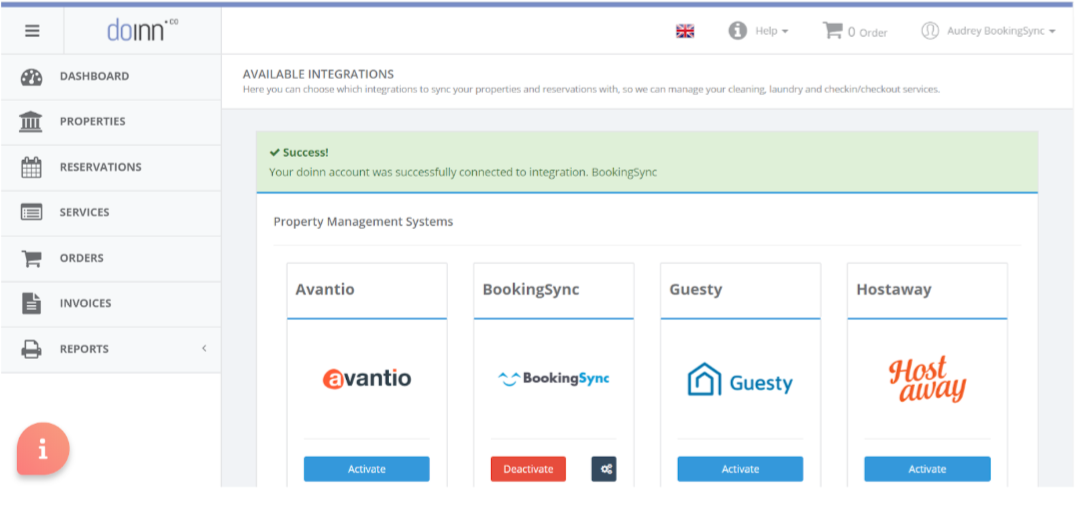This screenshot has height=506, width=1086.
Task: Click the Reservations calendar icon
Action: (x=31, y=168)
